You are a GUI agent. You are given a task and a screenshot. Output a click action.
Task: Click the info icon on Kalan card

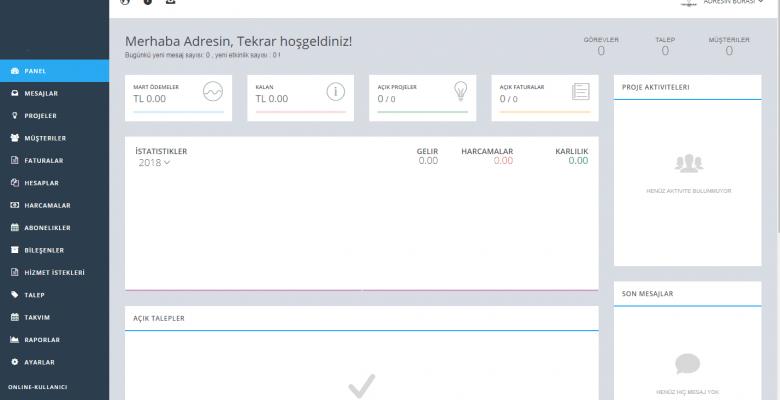[336, 92]
